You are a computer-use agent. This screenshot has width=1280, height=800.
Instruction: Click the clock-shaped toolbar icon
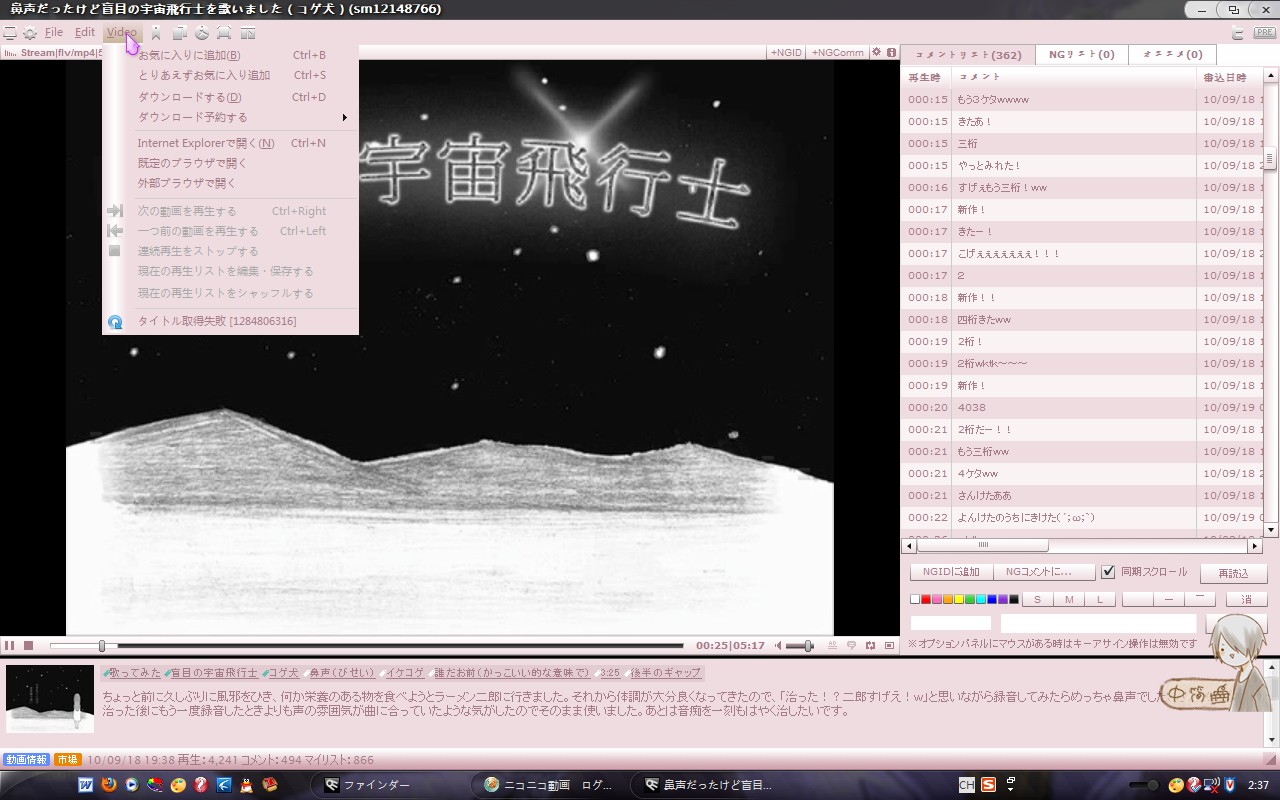(201, 33)
